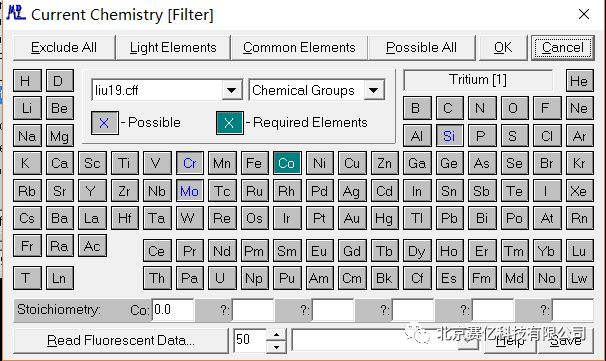This screenshot has height=361, width=606.
Task: Open the liu19.cff file dropdown
Action: click(x=232, y=90)
